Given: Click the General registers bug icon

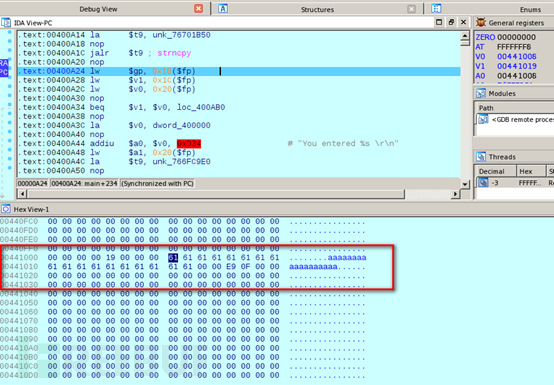Looking at the screenshot, I should (x=481, y=23).
